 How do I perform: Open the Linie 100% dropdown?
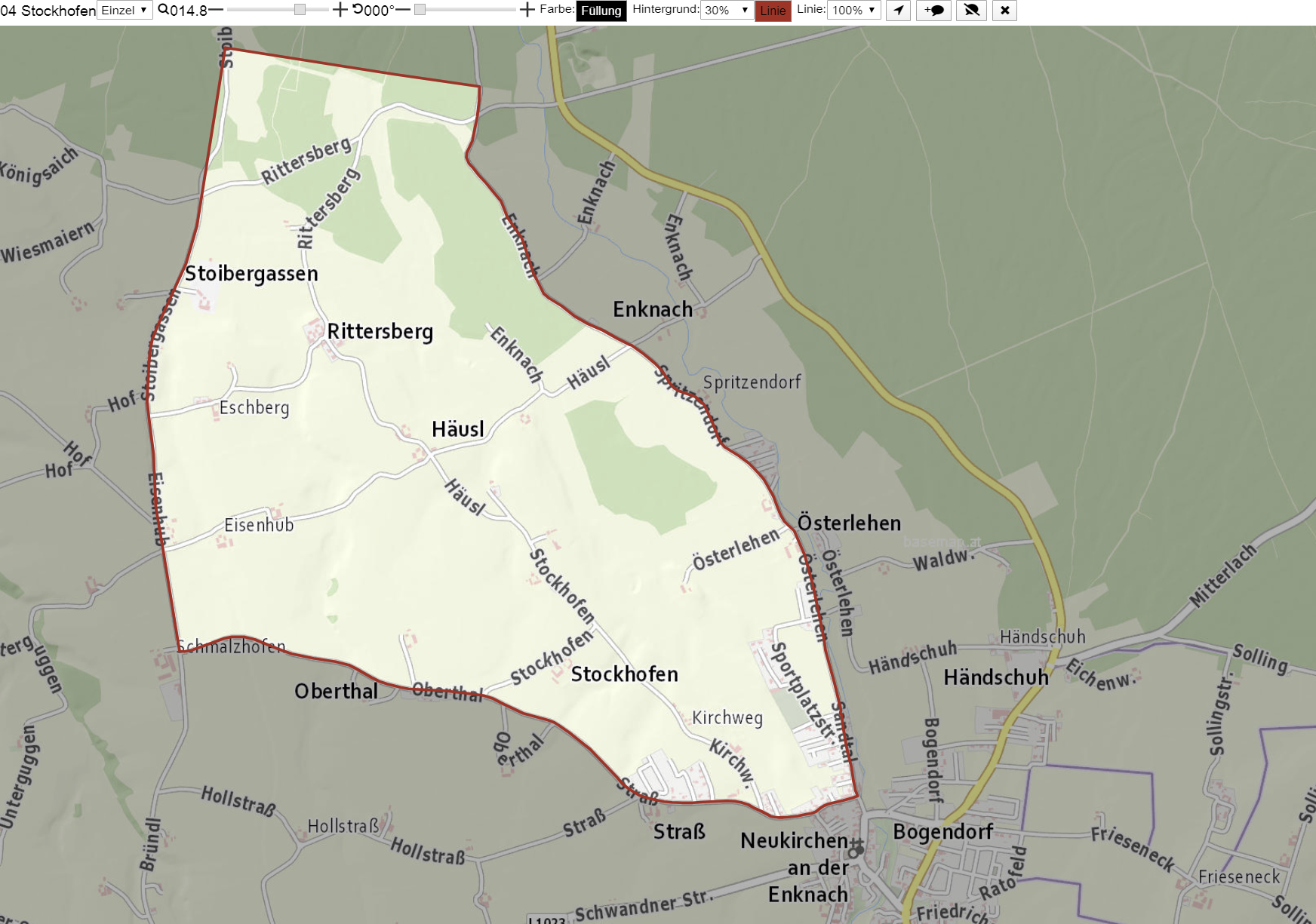(x=854, y=11)
